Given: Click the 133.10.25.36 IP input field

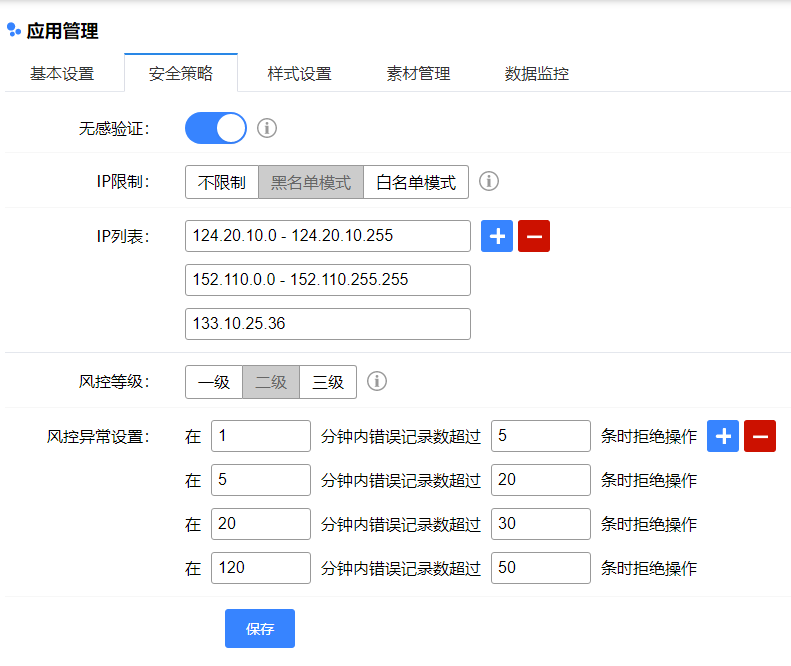Looking at the screenshot, I should pos(327,324).
